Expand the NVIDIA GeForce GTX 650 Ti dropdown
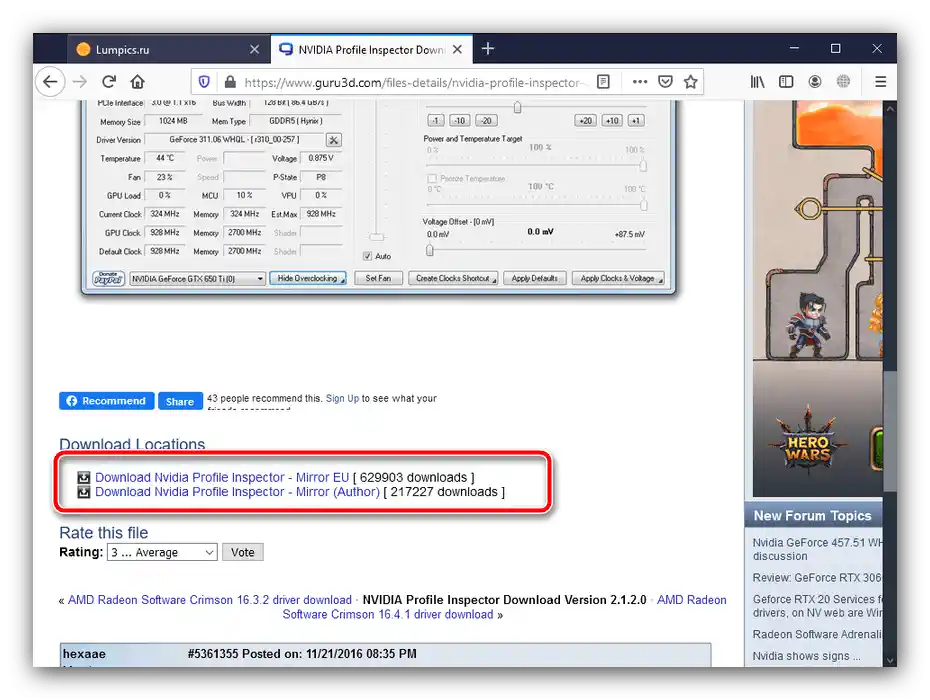 198,279
